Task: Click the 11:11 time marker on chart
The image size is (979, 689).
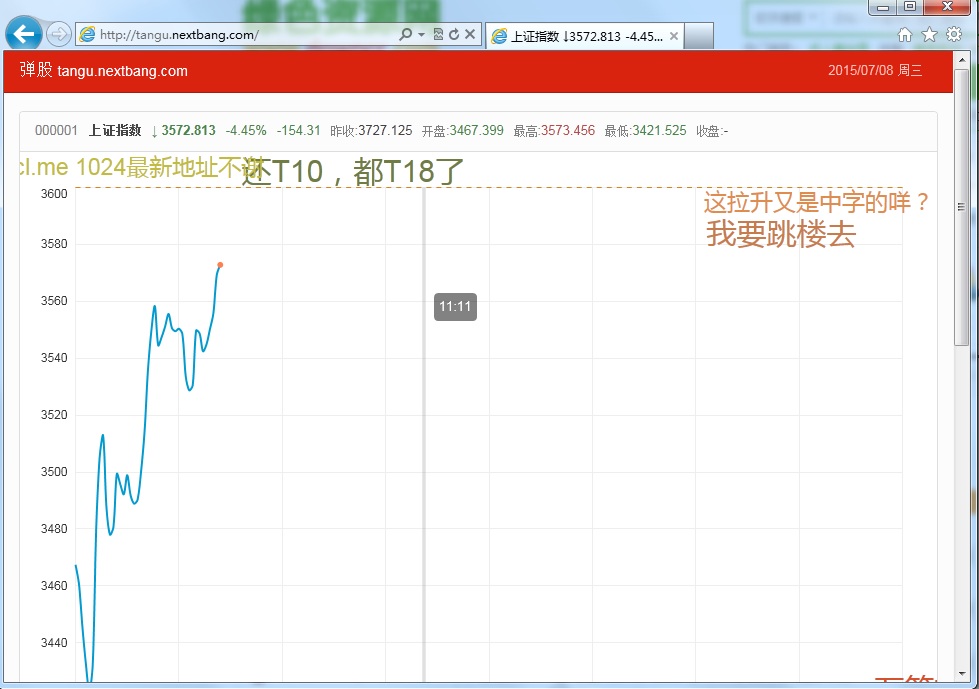Action: (455, 307)
